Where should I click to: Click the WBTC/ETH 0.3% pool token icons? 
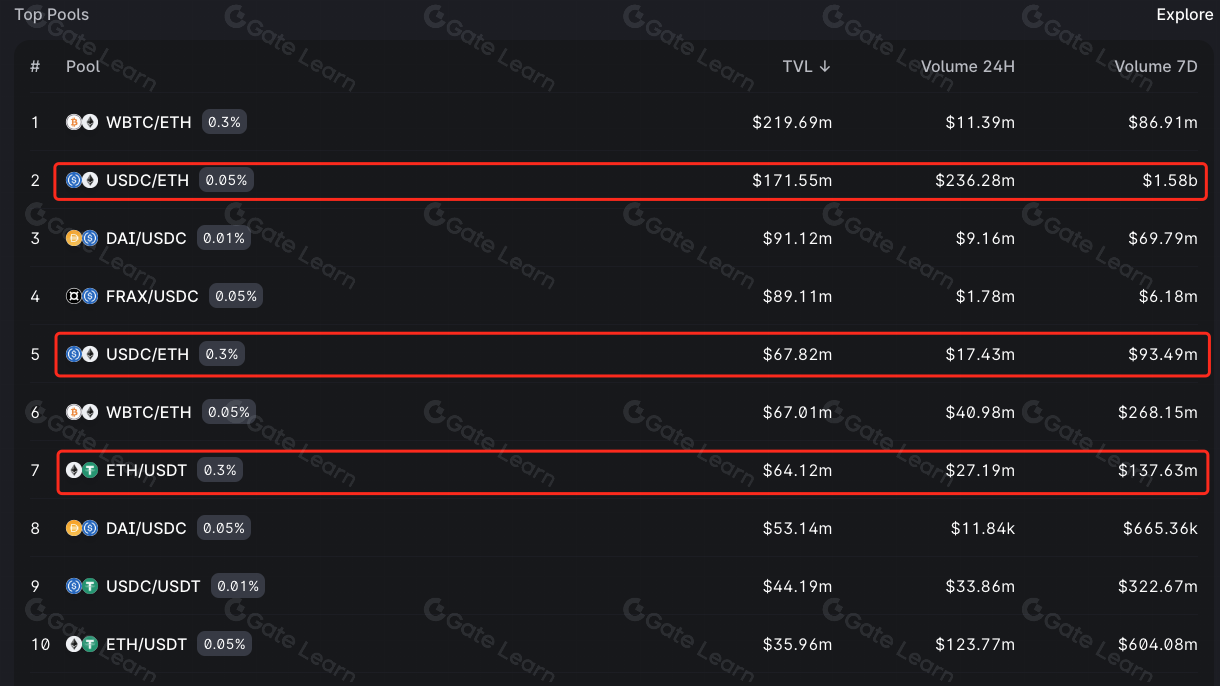pos(82,122)
